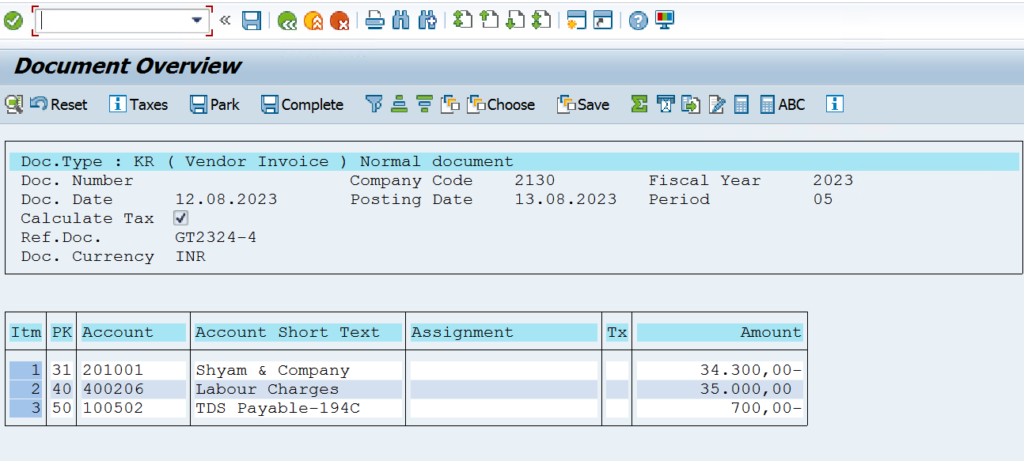Click the Tx column header
Viewport: 1024px width, 461px height.
[616, 332]
